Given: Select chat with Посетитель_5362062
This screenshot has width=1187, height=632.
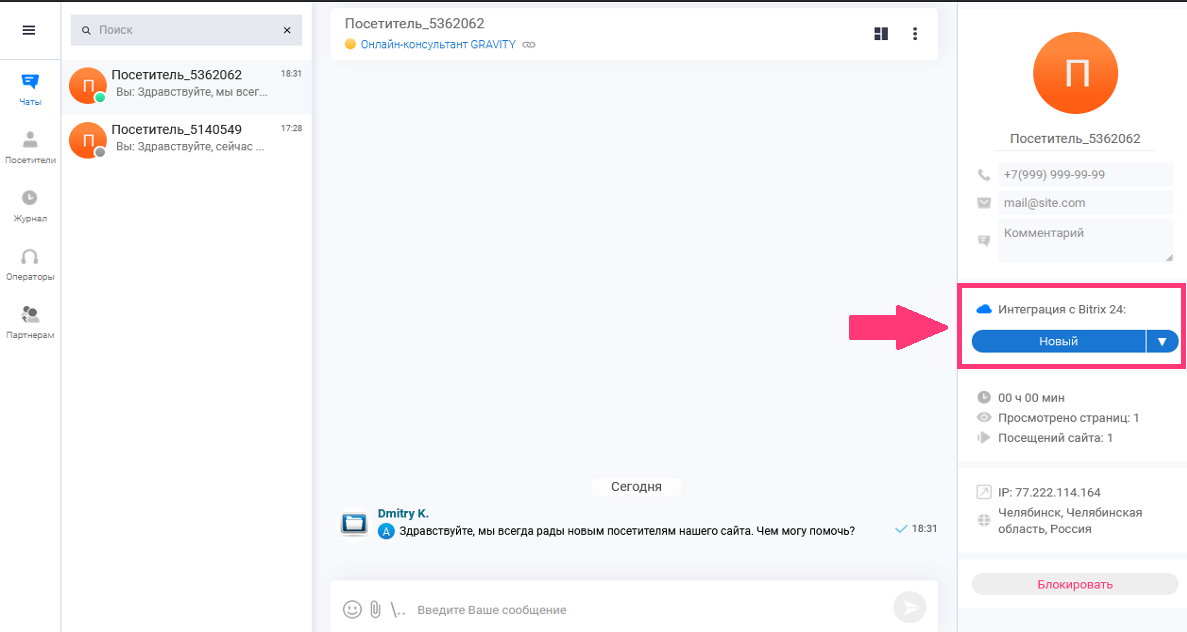Looking at the screenshot, I should point(186,84).
